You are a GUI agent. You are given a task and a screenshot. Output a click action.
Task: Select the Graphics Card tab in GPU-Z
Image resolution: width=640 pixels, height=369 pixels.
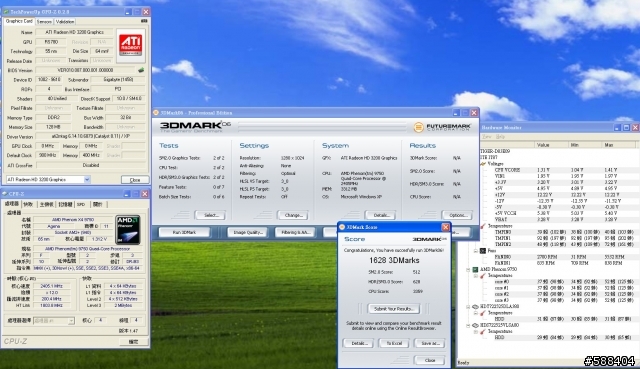click(x=19, y=21)
